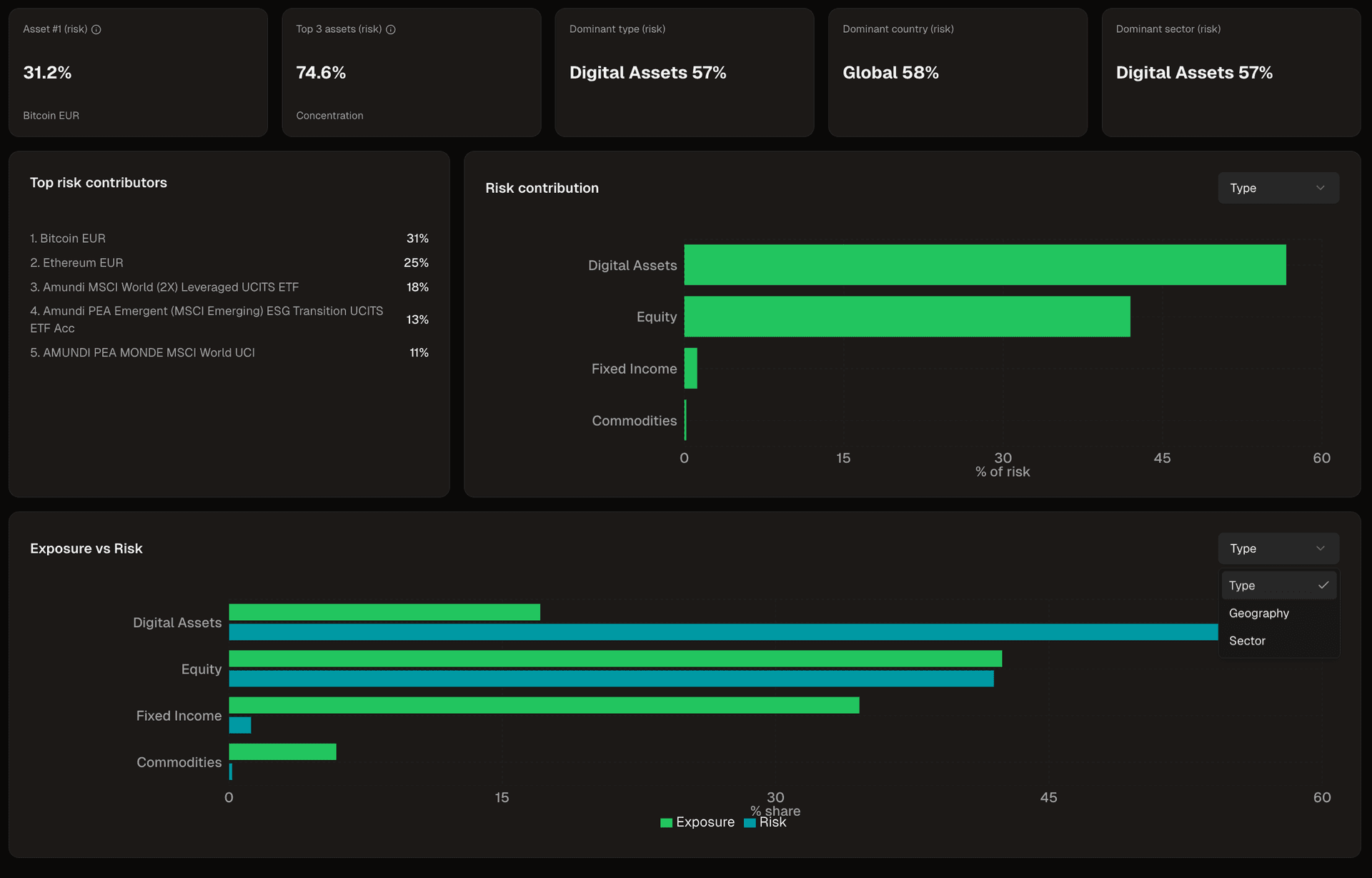Toggle the Risk legend entry
Image resolution: width=1372 pixels, height=878 pixels.
pyautogui.click(x=765, y=822)
